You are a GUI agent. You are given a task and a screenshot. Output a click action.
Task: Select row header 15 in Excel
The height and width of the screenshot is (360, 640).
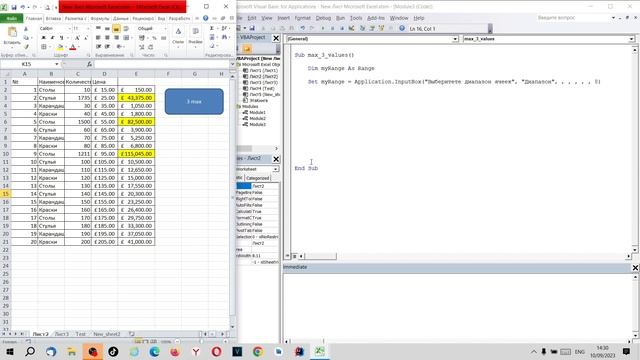5,194
